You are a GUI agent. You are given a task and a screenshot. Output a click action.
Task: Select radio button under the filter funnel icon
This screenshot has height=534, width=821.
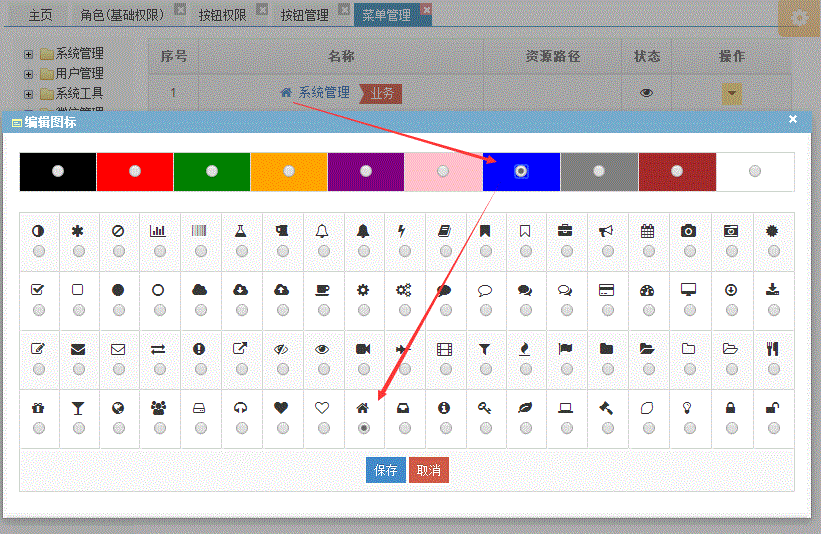[486, 370]
